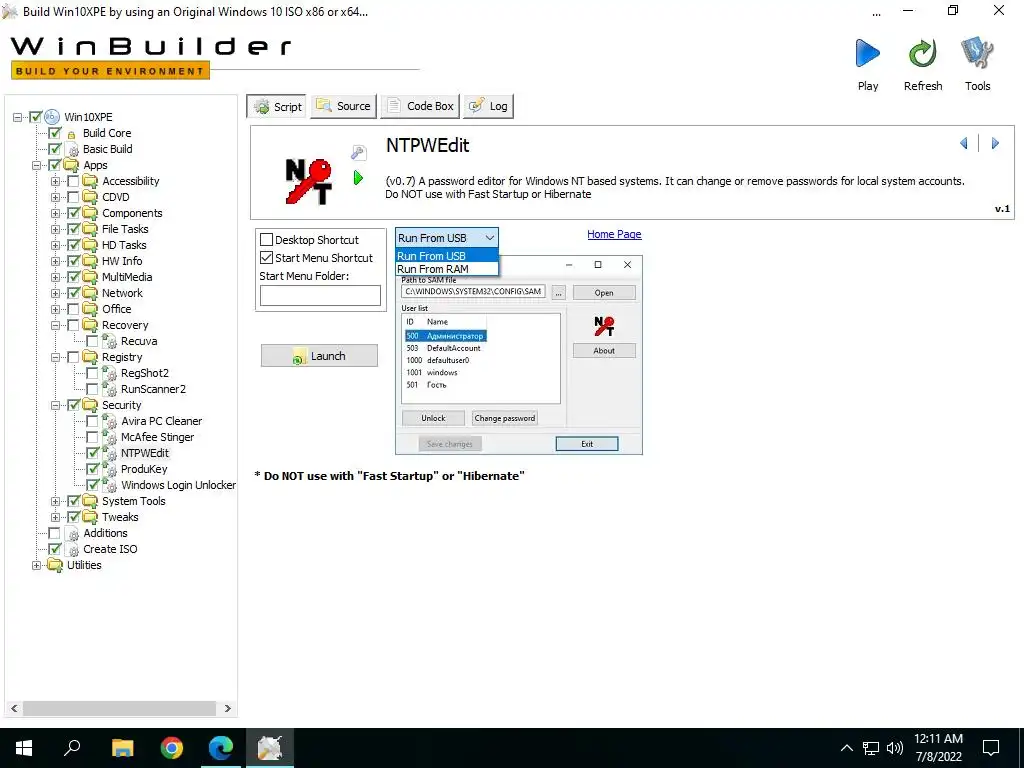Viewport: 1024px width, 768px height.
Task: Click the Build Core lock icon
Action: tap(71, 134)
